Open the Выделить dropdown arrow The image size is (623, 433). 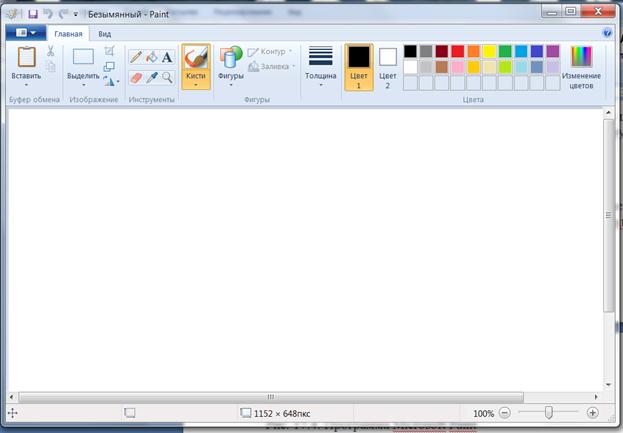tap(83, 85)
